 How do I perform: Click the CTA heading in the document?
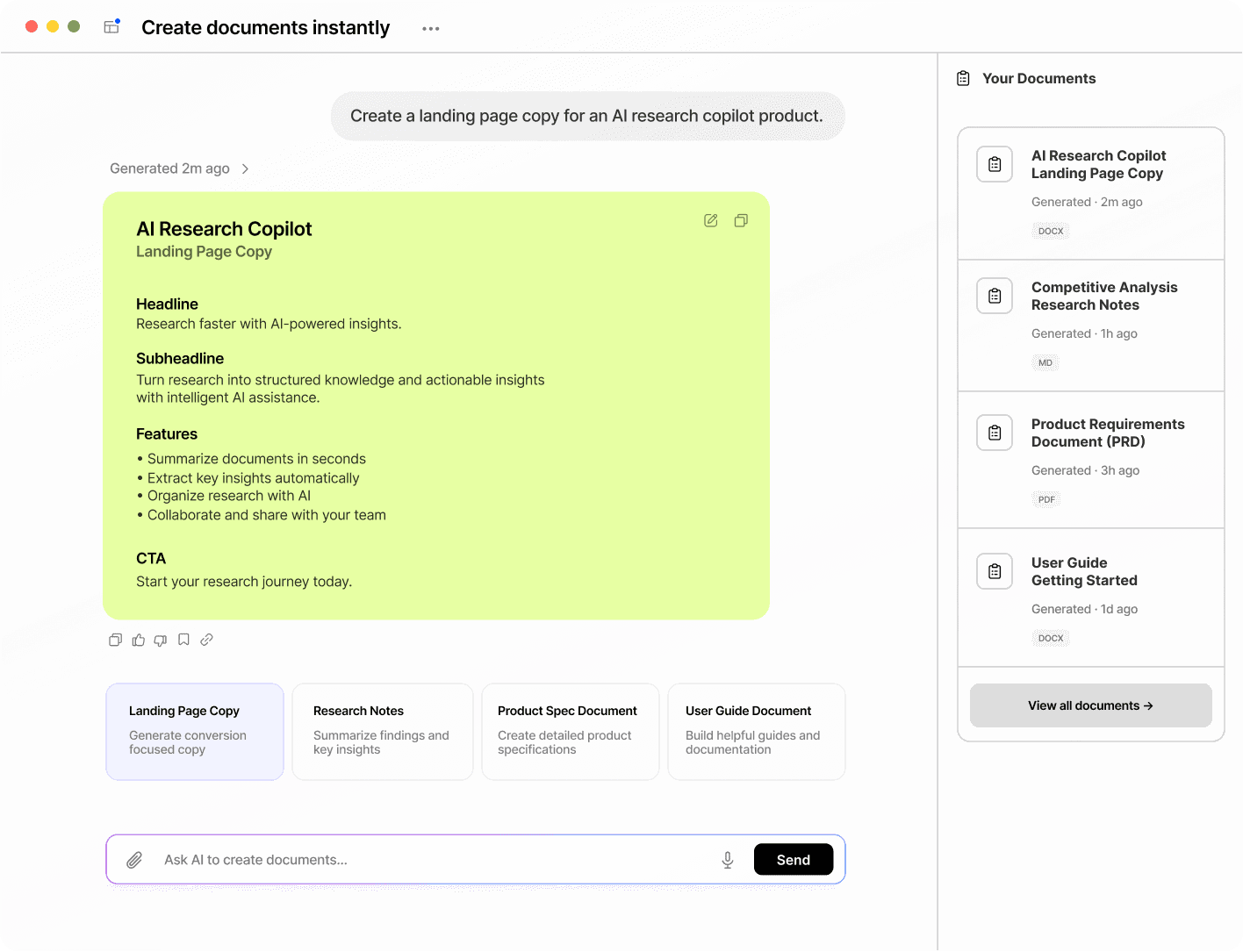click(x=151, y=558)
